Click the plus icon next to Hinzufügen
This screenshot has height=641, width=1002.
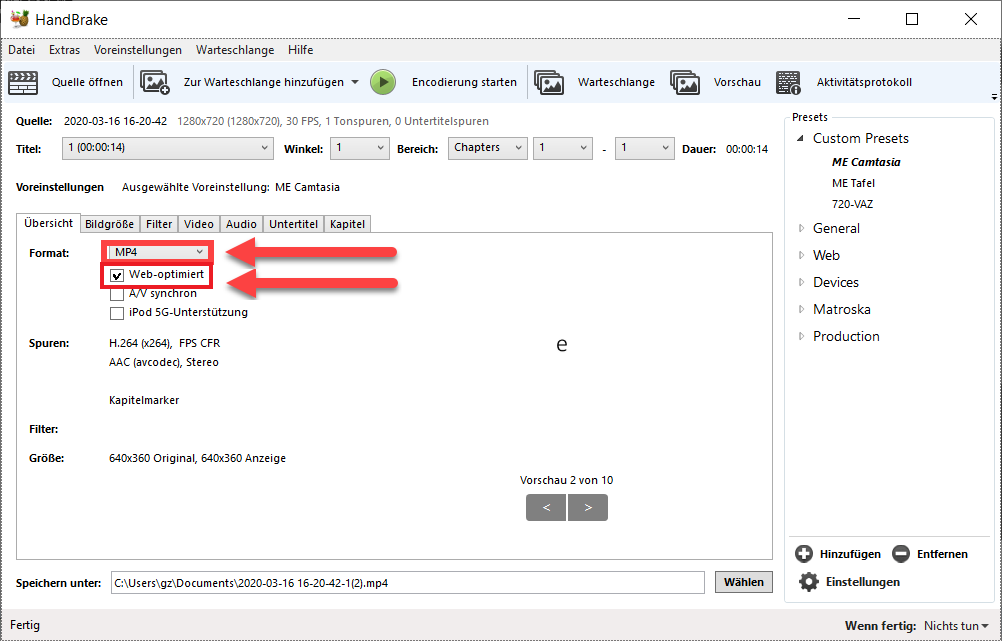[804, 554]
